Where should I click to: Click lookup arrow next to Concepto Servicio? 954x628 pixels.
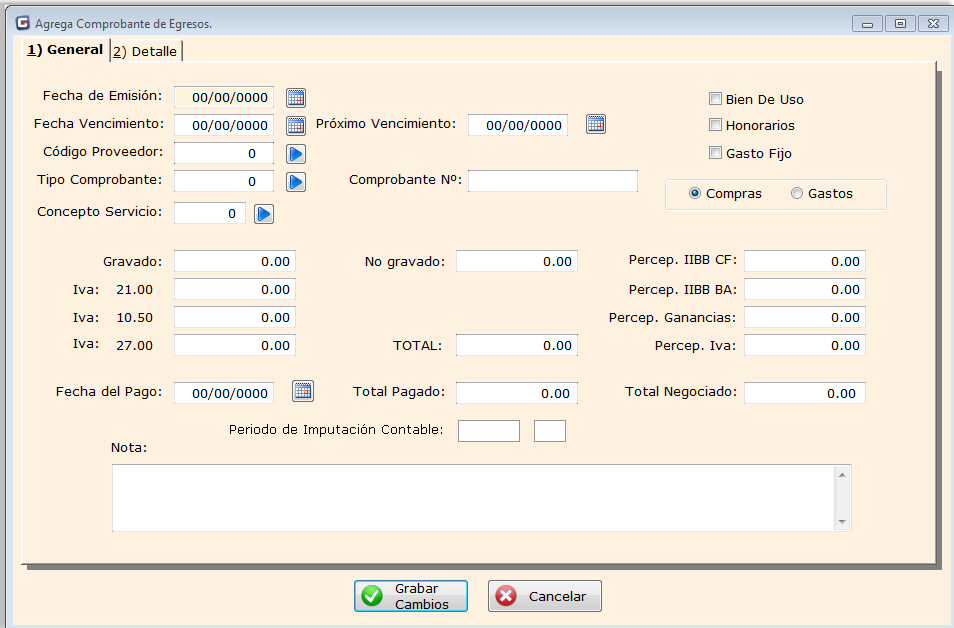[263, 214]
